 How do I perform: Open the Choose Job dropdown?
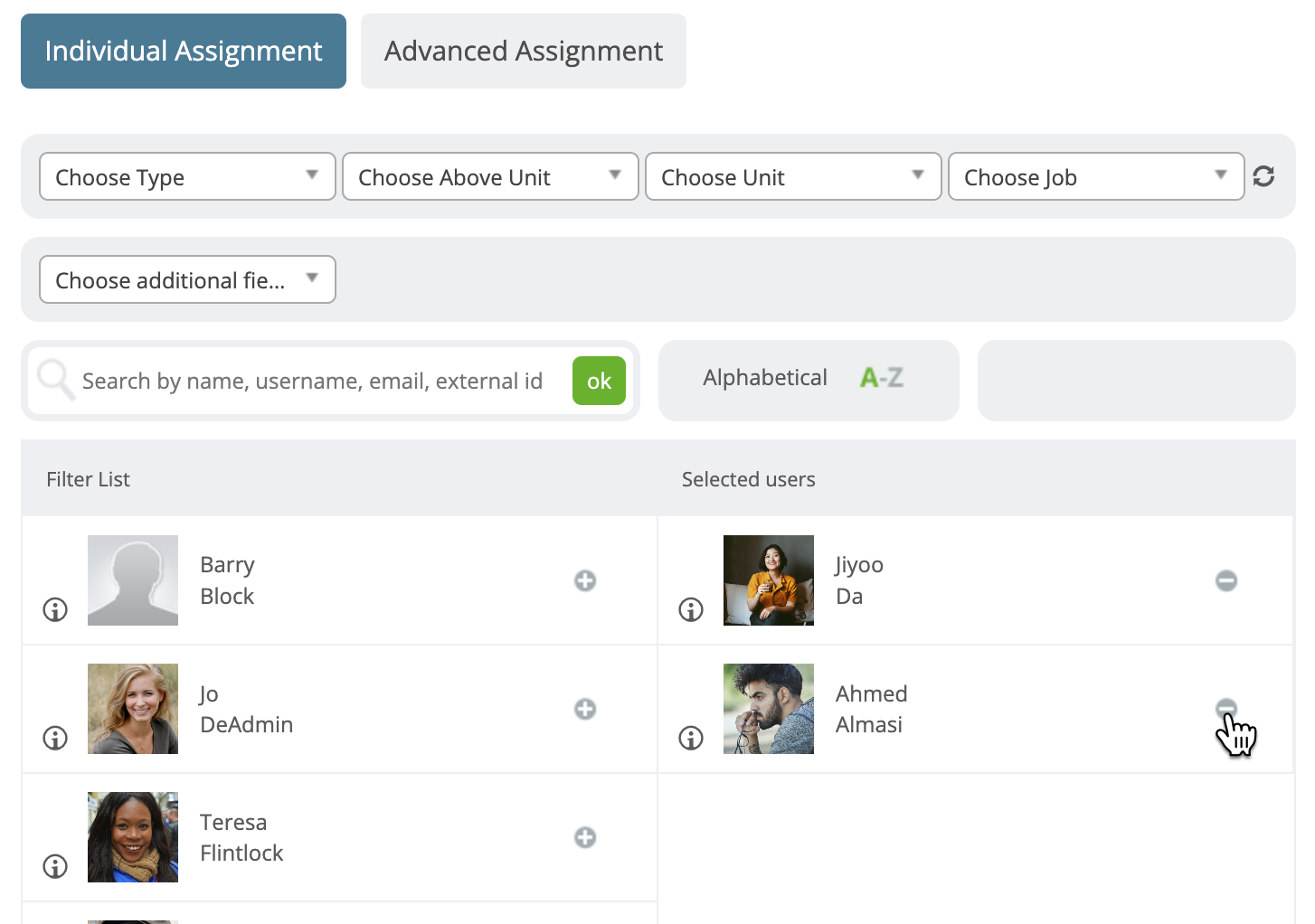tap(1095, 176)
